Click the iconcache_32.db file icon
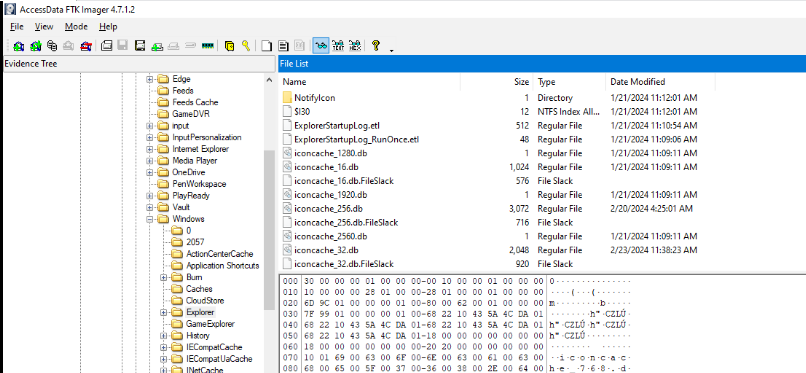 point(287,250)
